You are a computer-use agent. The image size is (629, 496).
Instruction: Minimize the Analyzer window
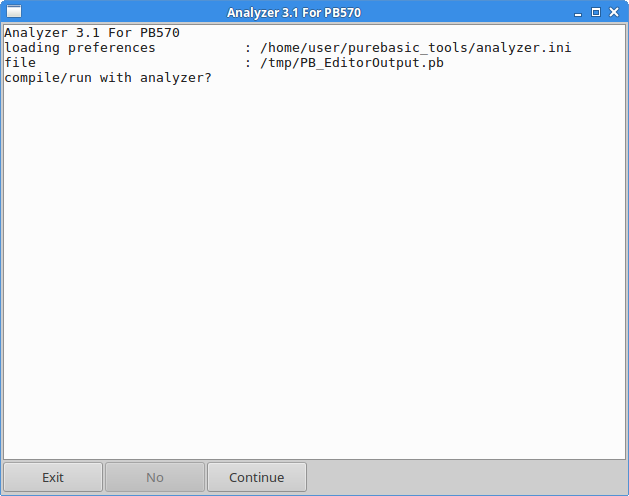578,12
